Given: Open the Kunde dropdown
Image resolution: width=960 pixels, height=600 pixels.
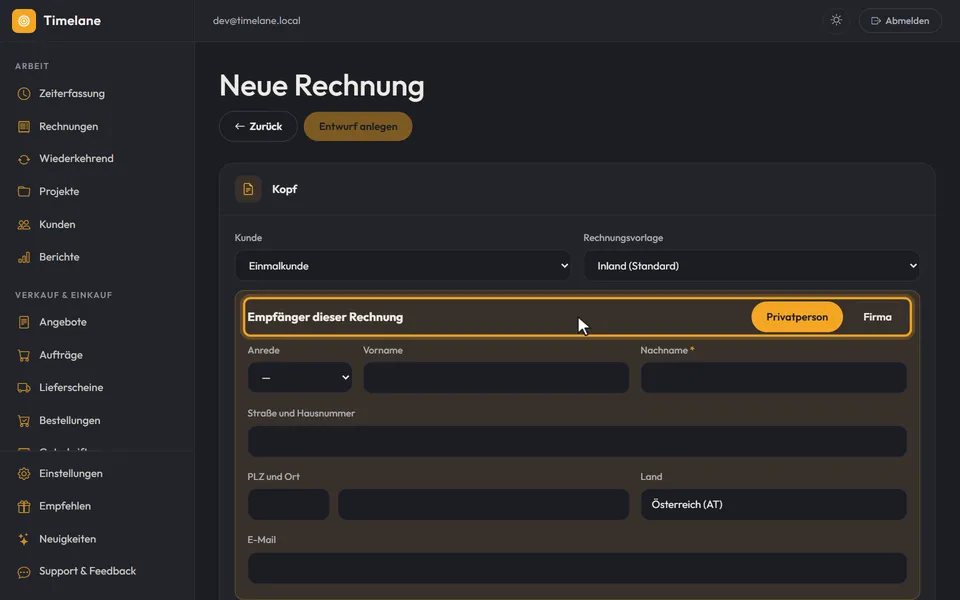Looking at the screenshot, I should pyautogui.click(x=403, y=266).
